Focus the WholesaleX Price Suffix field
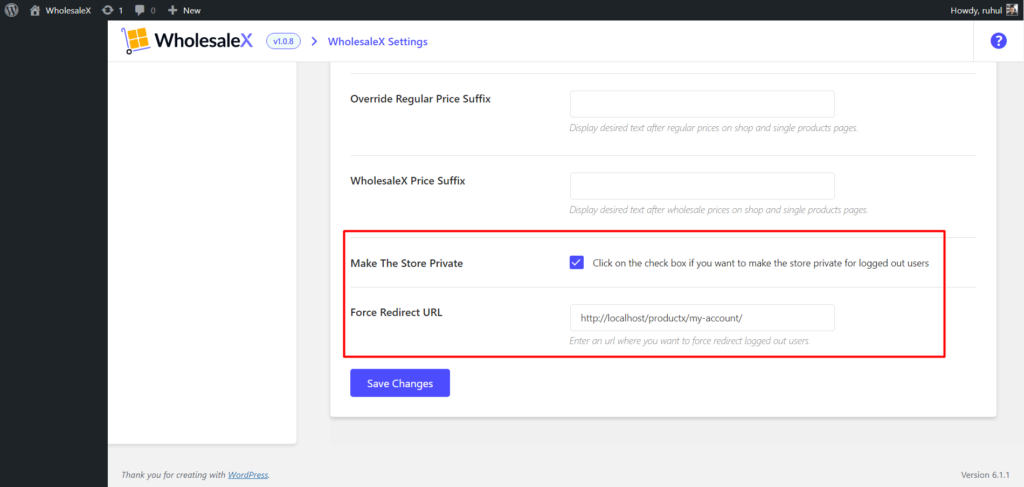 (702, 186)
